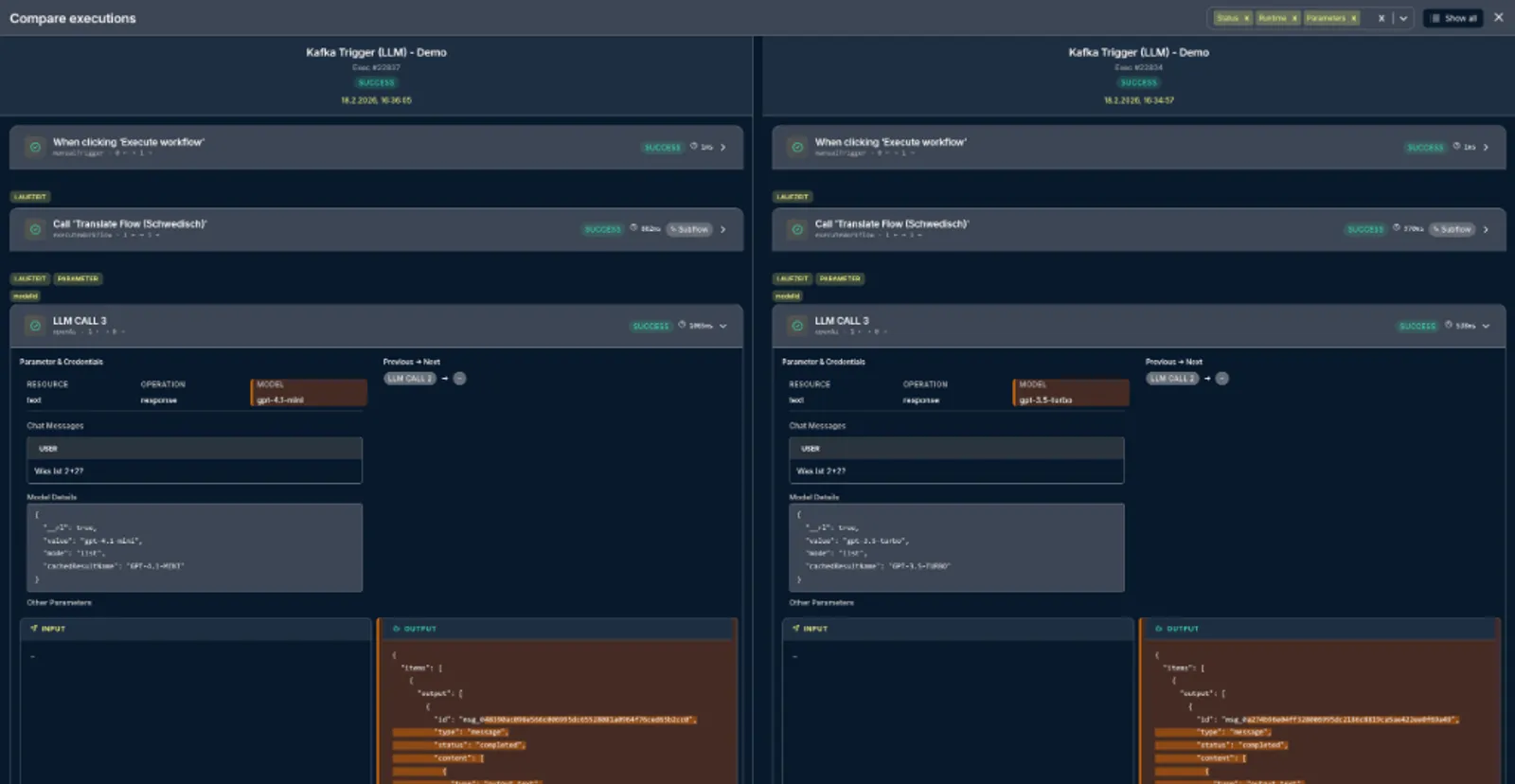Collapse the left LLM CALL 3 step

tap(723, 326)
